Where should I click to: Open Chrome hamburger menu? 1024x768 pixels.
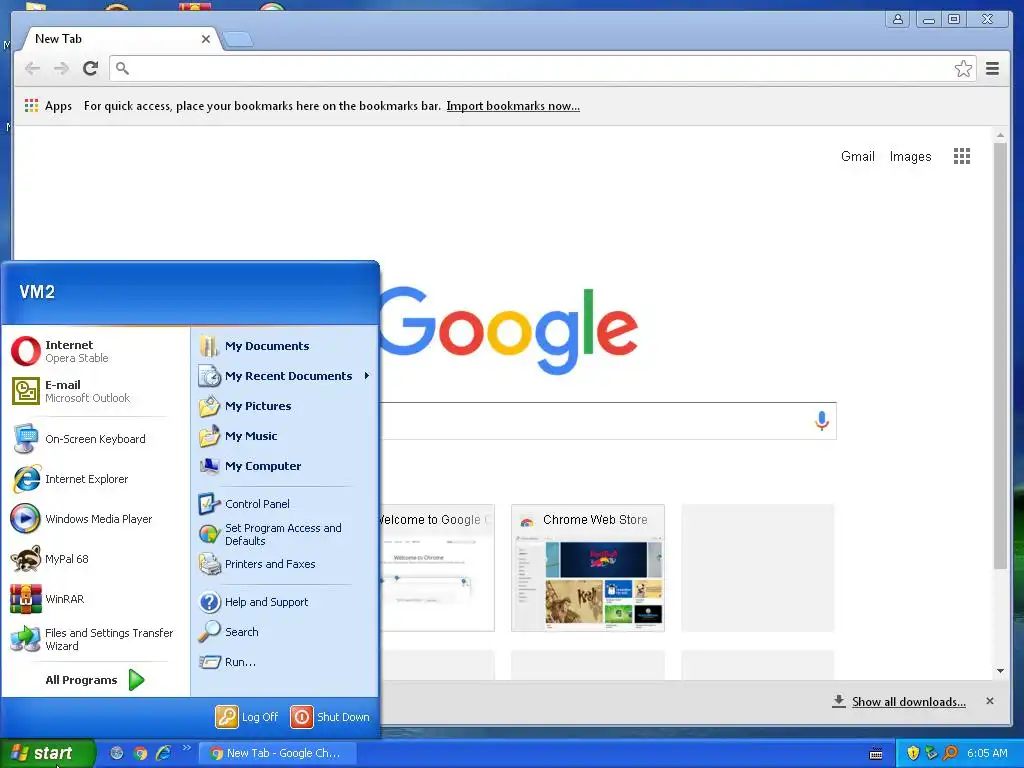(x=992, y=69)
